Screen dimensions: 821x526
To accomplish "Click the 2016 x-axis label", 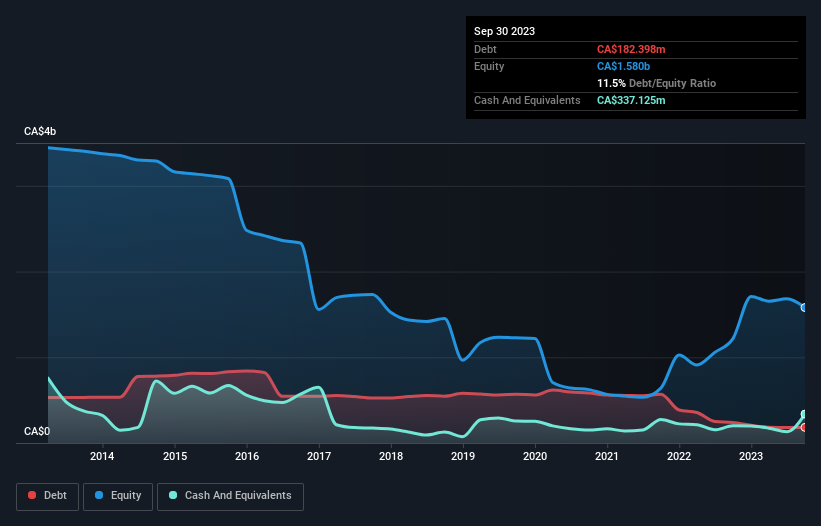I will pyautogui.click(x=247, y=456).
